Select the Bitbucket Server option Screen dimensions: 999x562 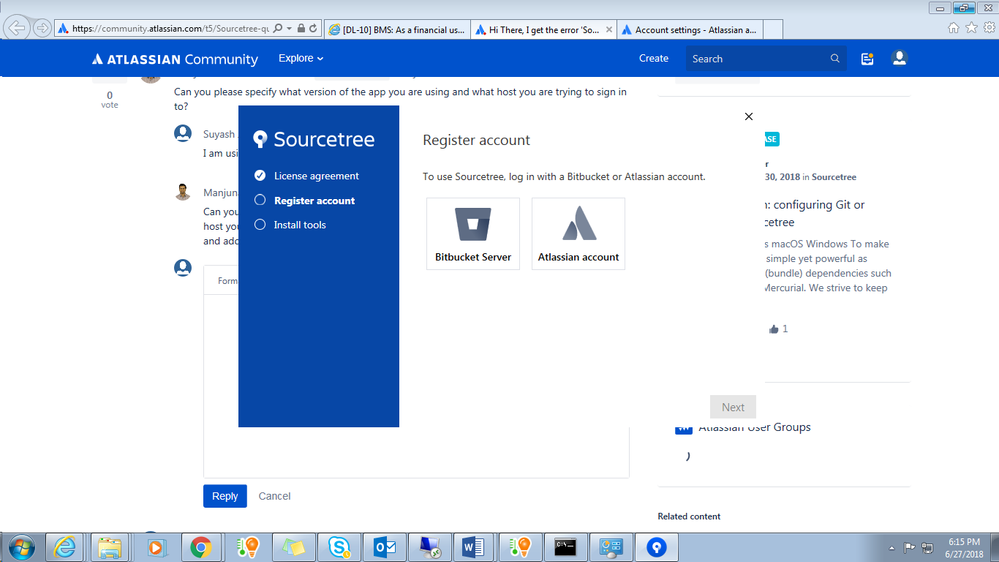click(x=473, y=233)
